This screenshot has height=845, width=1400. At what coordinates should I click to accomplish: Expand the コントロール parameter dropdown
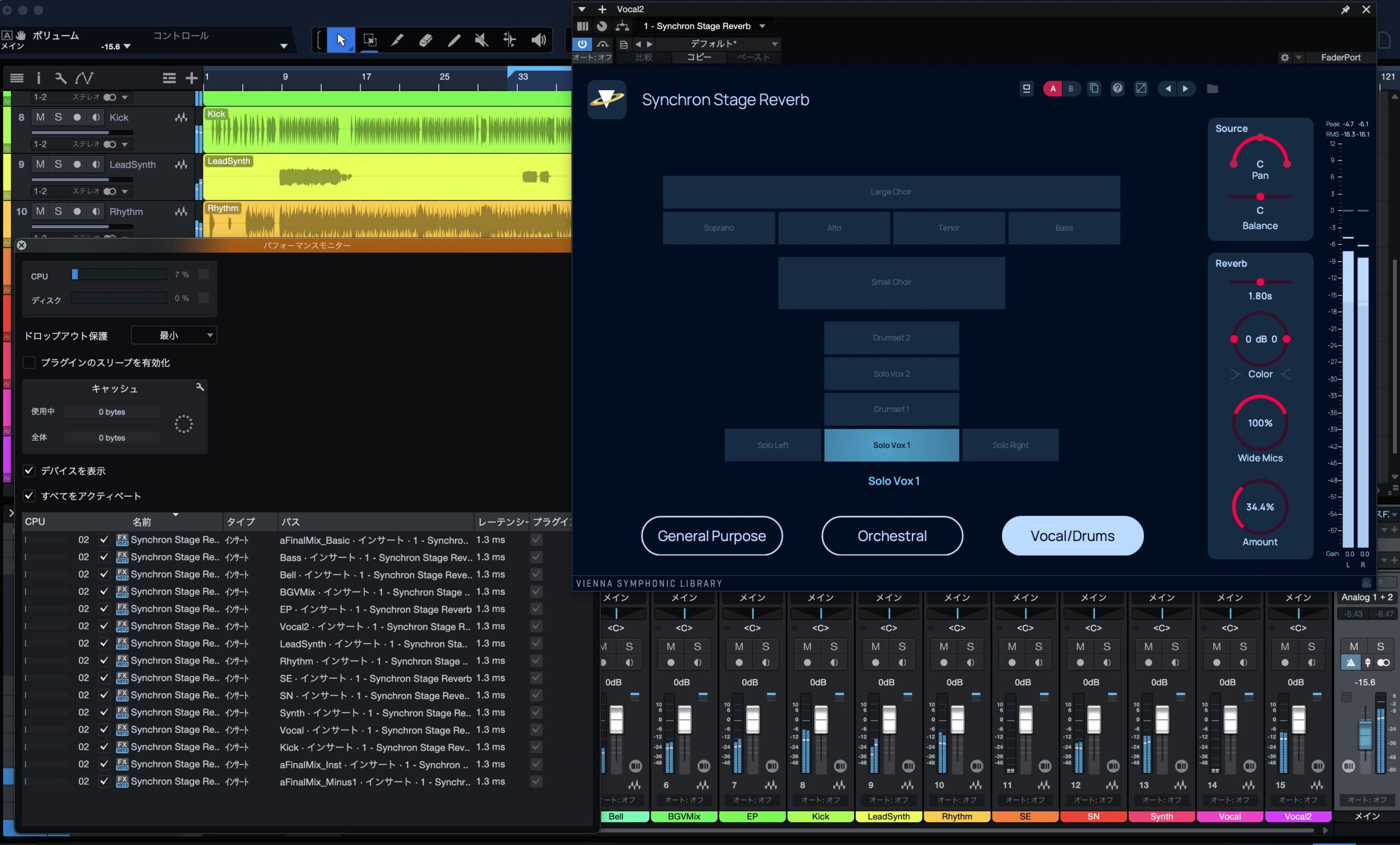point(283,46)
